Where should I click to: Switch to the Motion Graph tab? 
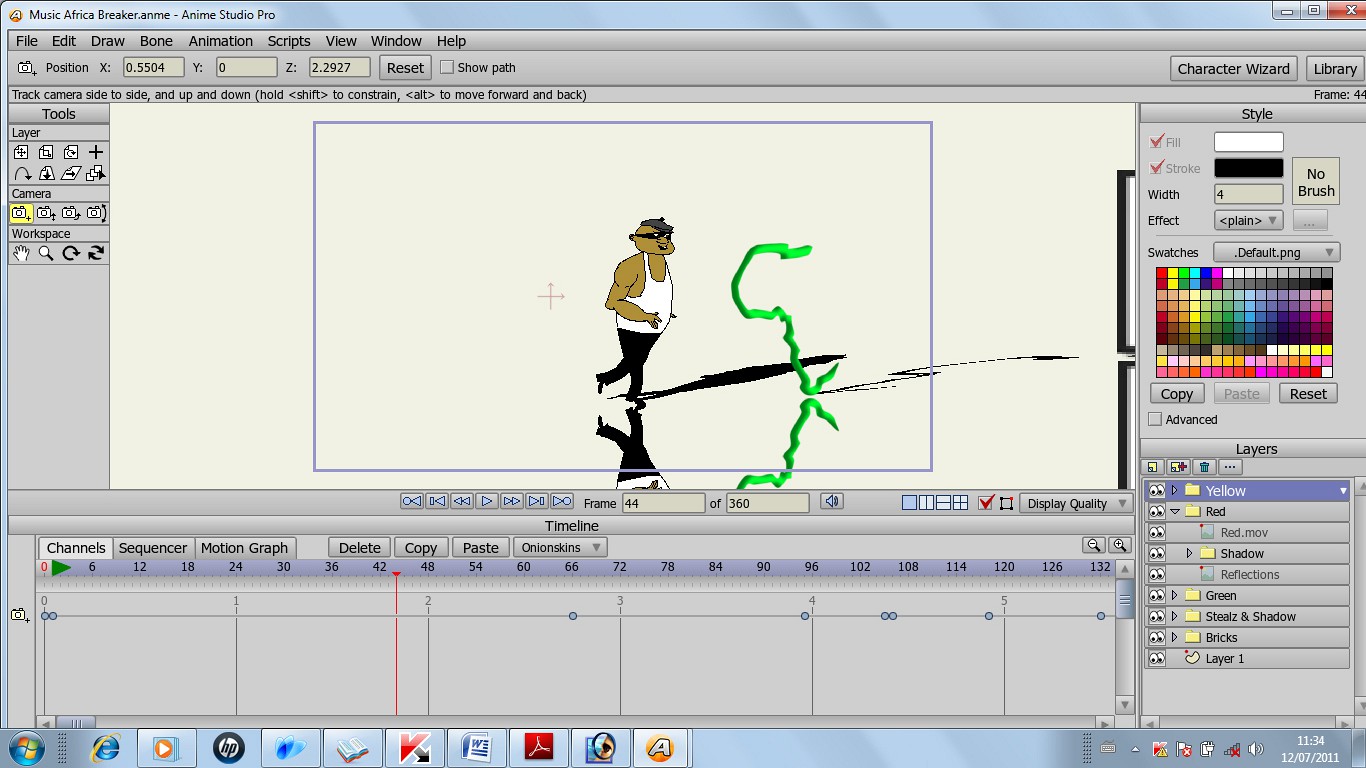pyautogui.click(x=244, y=548)
